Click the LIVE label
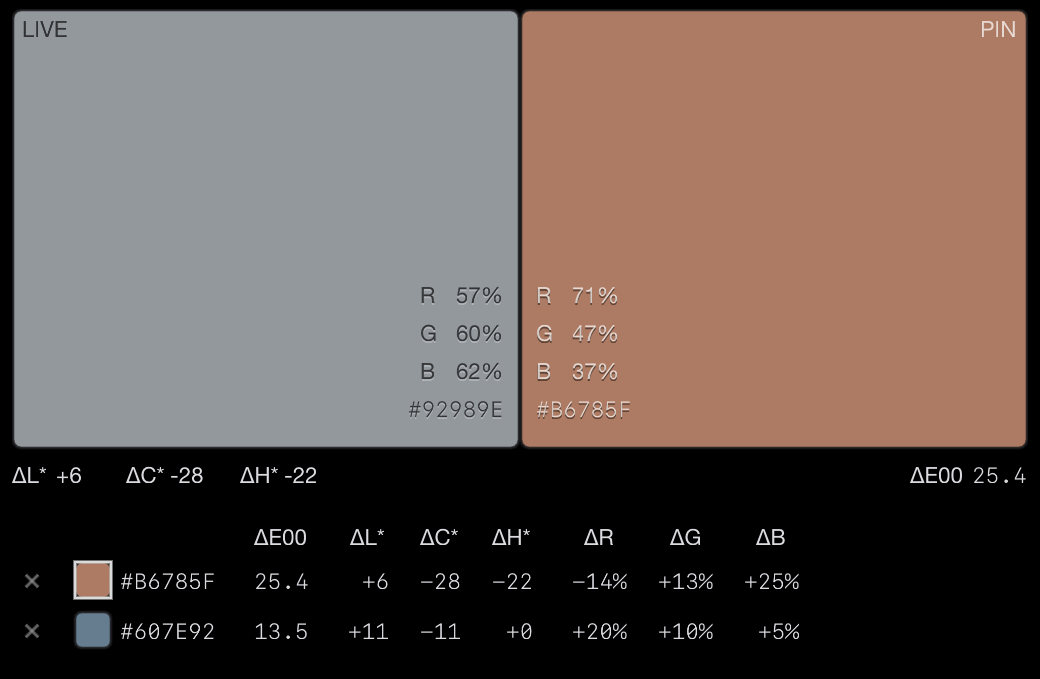Screen dimensions: 1040x679 44,30
